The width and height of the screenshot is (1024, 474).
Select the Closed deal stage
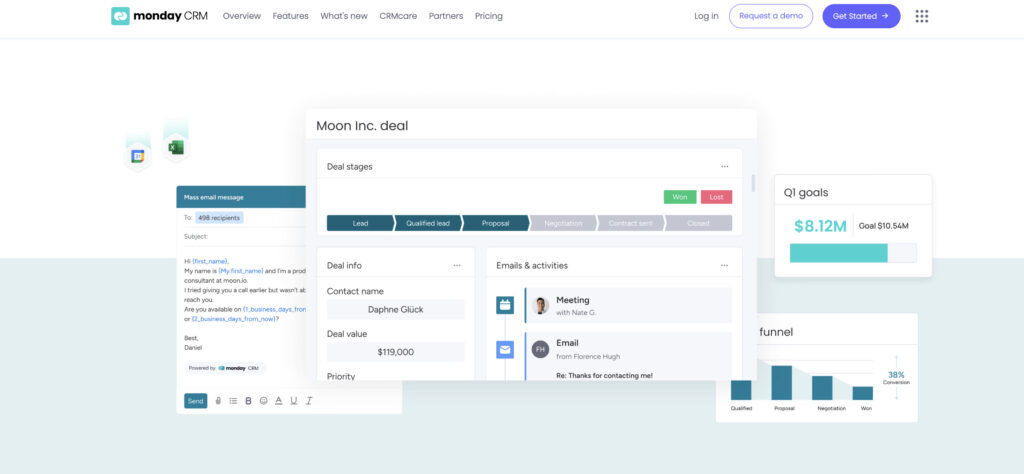point(698,223)
